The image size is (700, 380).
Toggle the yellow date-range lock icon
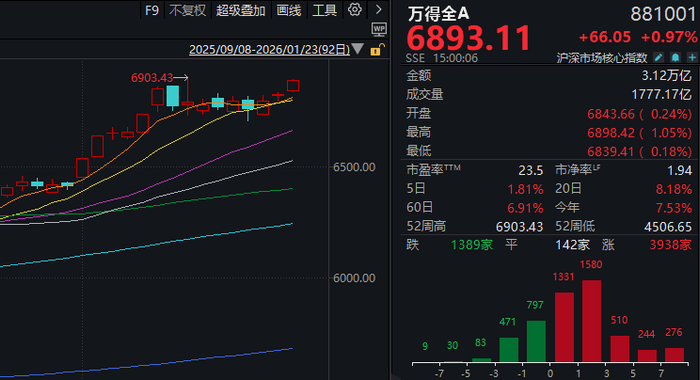(x=378, y=50)
